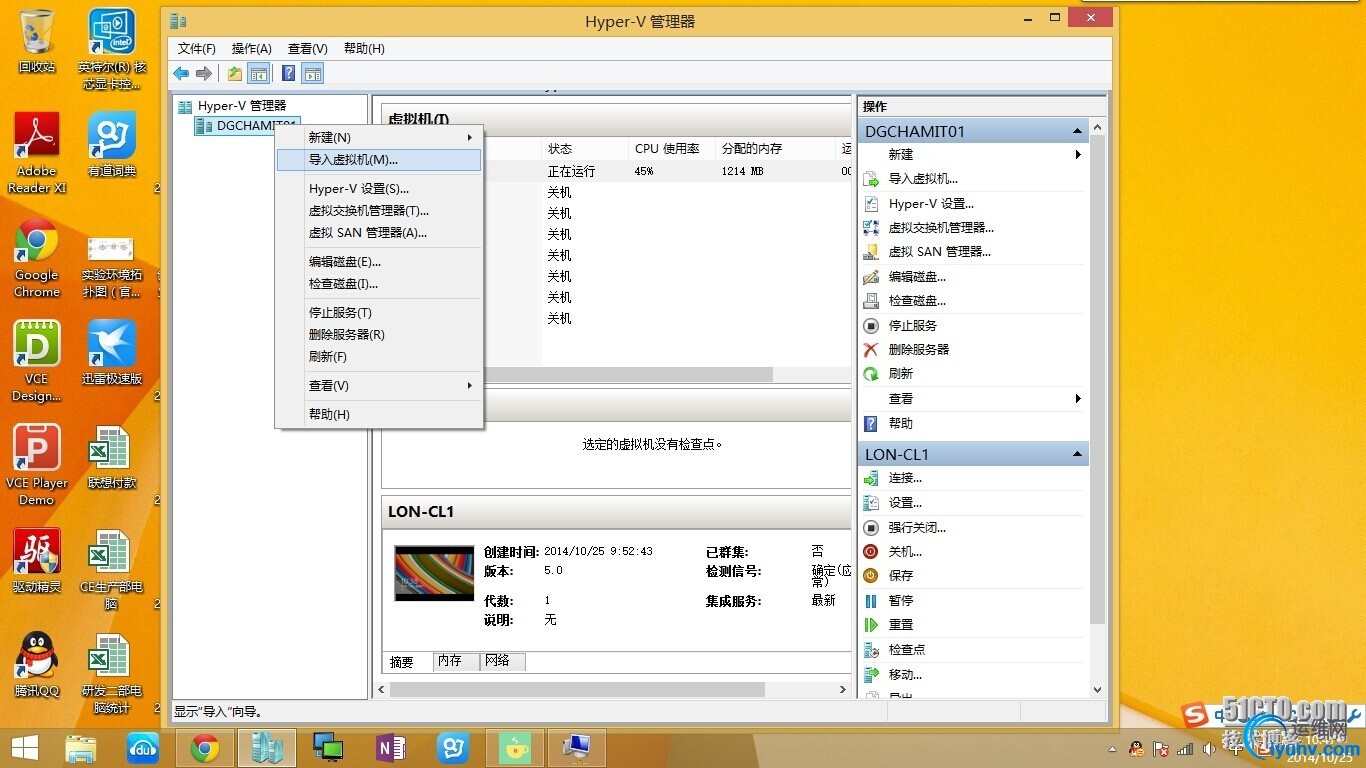Open help via the toolbar question mark icon

click(x=288, y=73)
